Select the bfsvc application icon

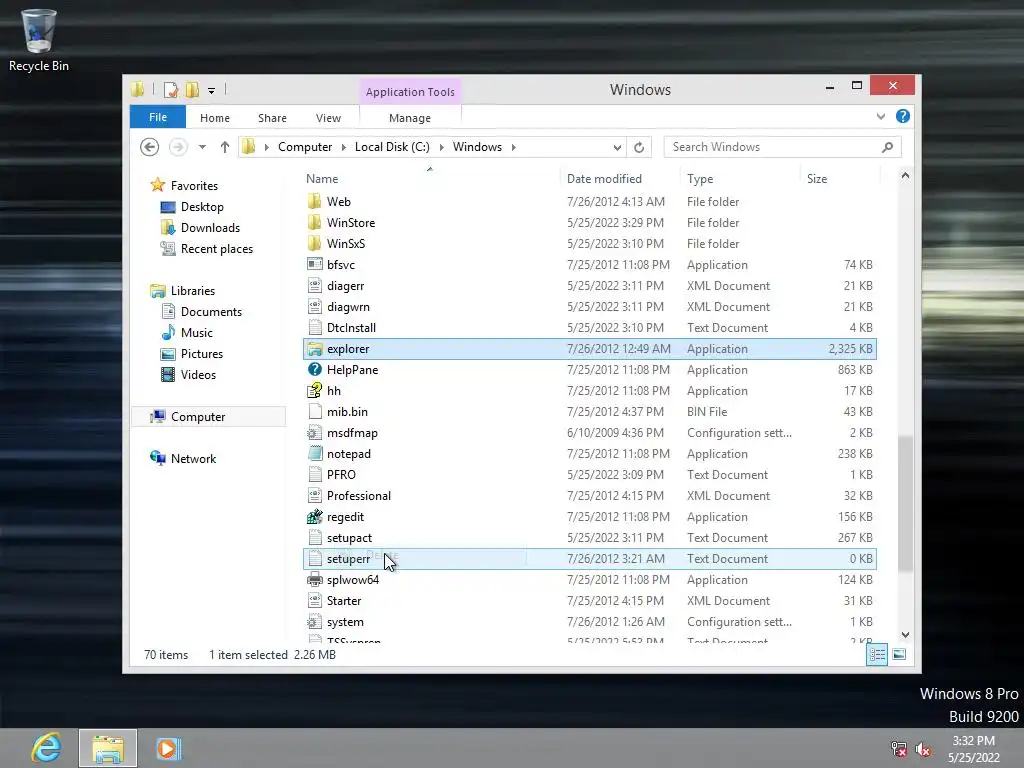(x=315, y=264)
